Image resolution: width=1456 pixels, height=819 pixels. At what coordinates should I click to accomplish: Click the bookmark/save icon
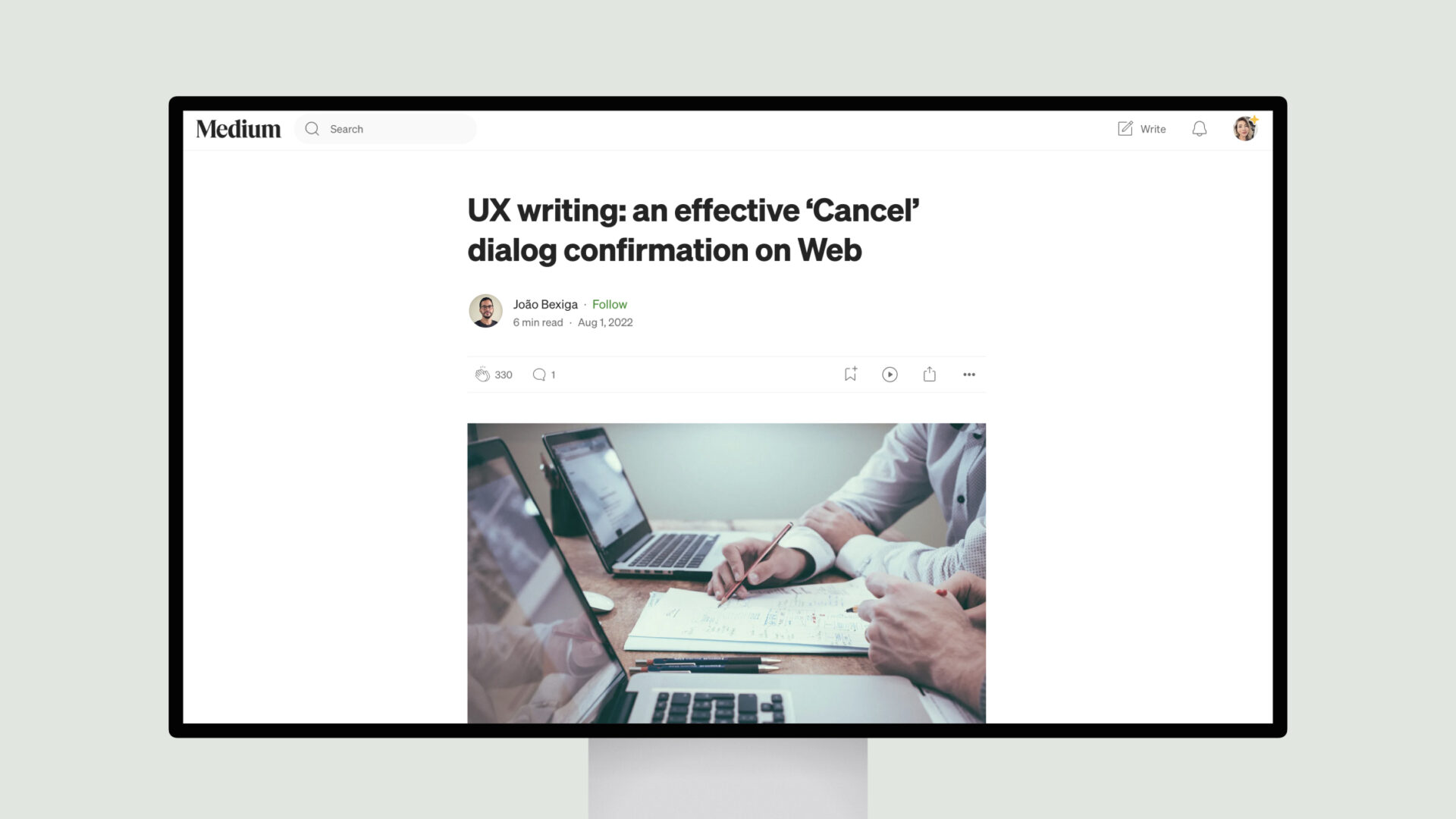pos(850,374)
